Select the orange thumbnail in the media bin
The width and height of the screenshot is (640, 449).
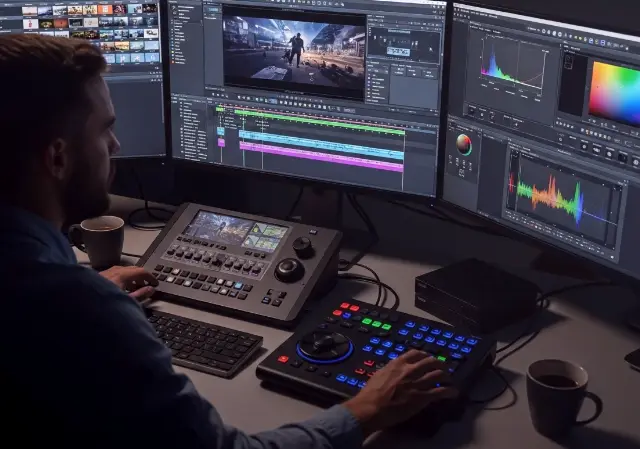(x=105, y=9)
